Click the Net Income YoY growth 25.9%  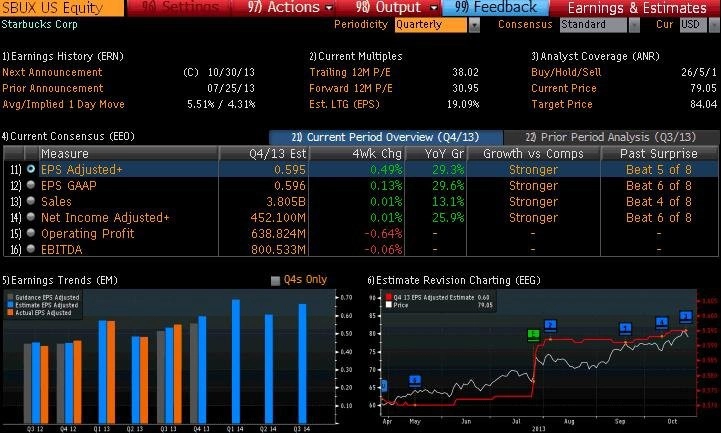tap(448, 217)
